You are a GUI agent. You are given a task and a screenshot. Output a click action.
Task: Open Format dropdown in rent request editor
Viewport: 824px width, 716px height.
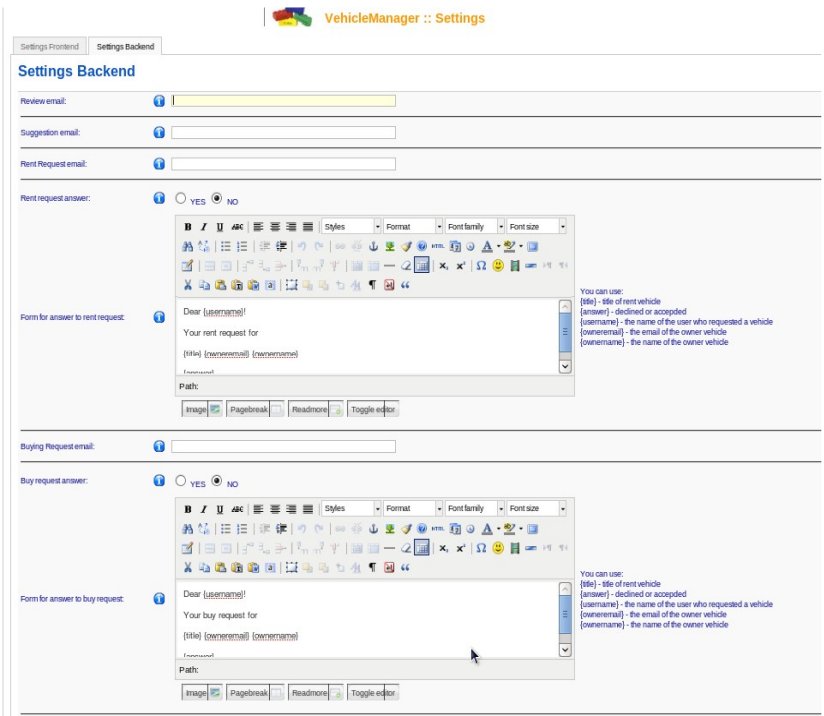413,227
